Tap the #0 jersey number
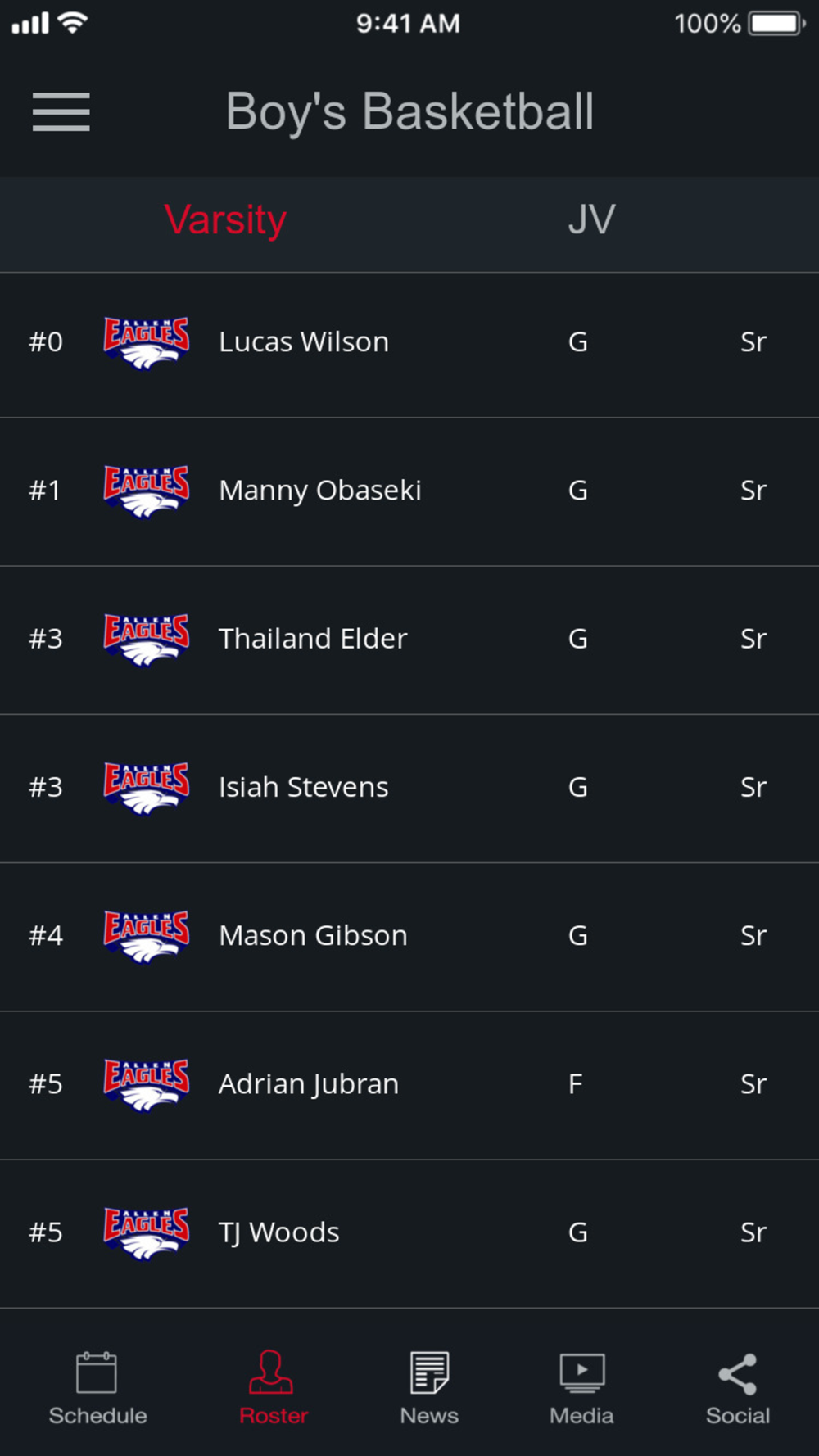819x1456 pixels. click(46, 342)
